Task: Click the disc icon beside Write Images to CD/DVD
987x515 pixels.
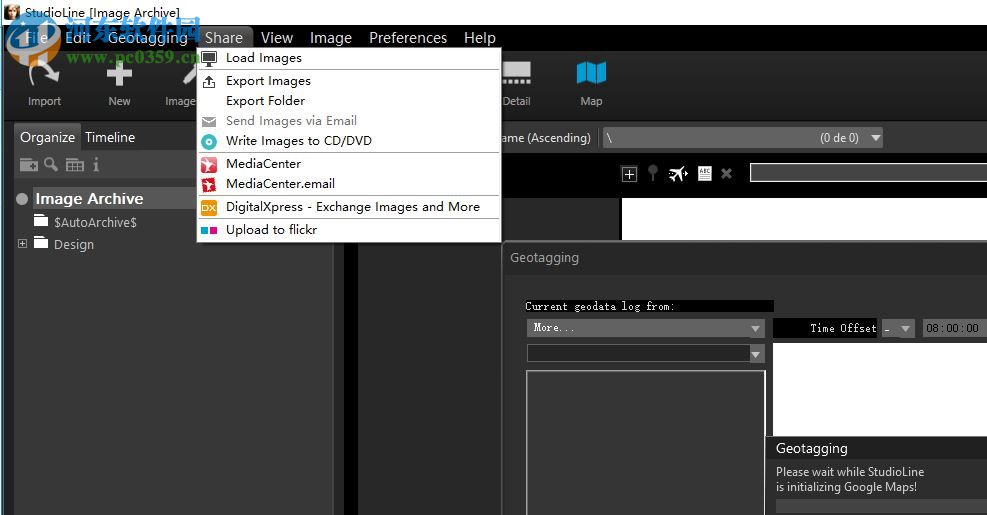Action: point(209,142)
